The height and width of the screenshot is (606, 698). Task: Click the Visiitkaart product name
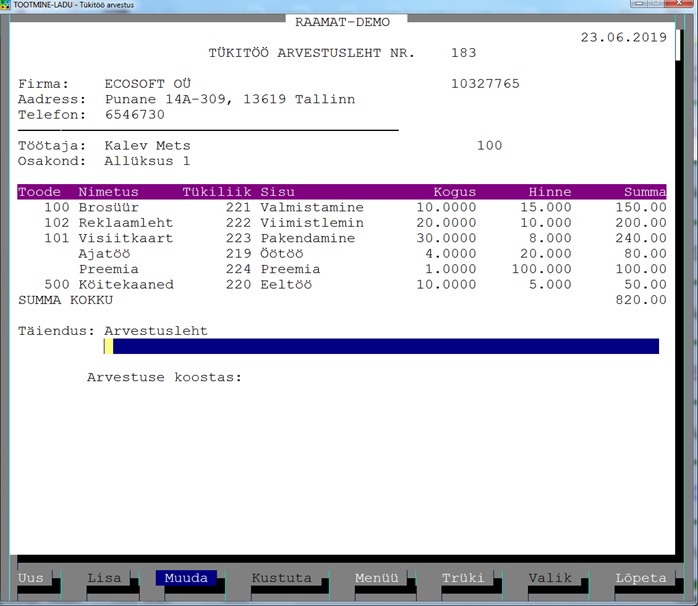tap(126, 238)
